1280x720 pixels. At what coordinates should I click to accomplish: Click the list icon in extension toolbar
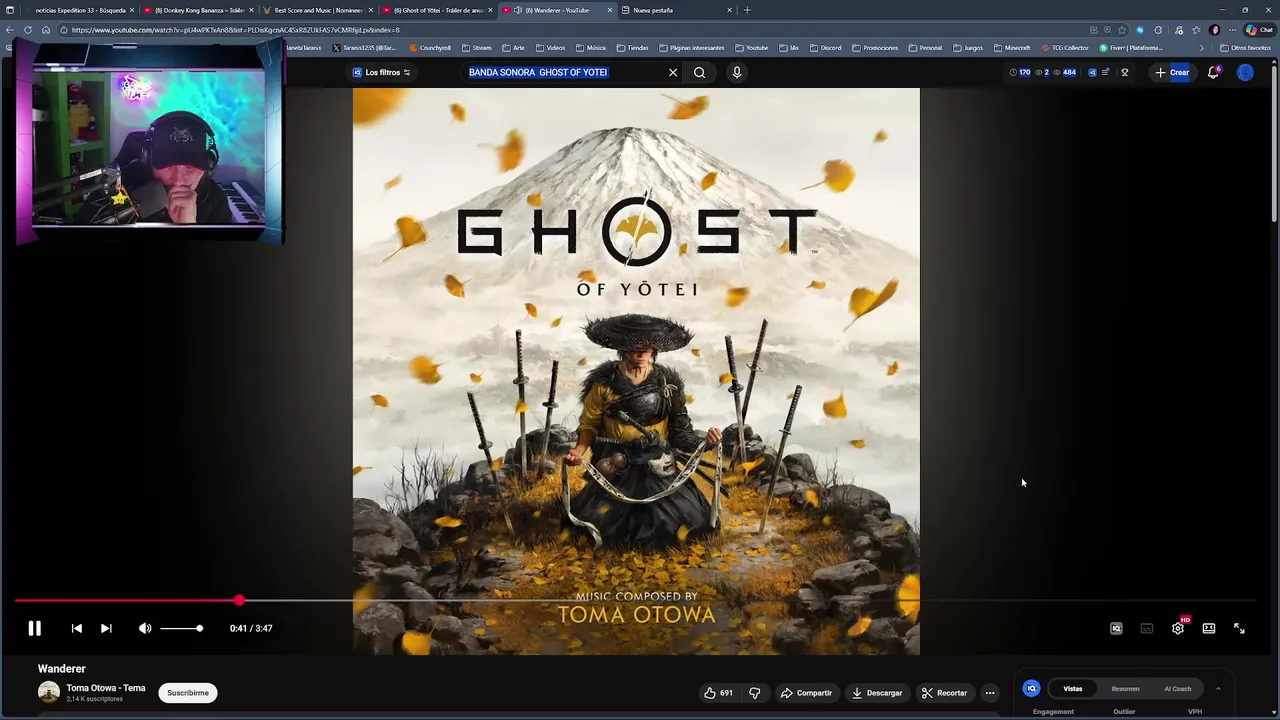pos(1105,72)
